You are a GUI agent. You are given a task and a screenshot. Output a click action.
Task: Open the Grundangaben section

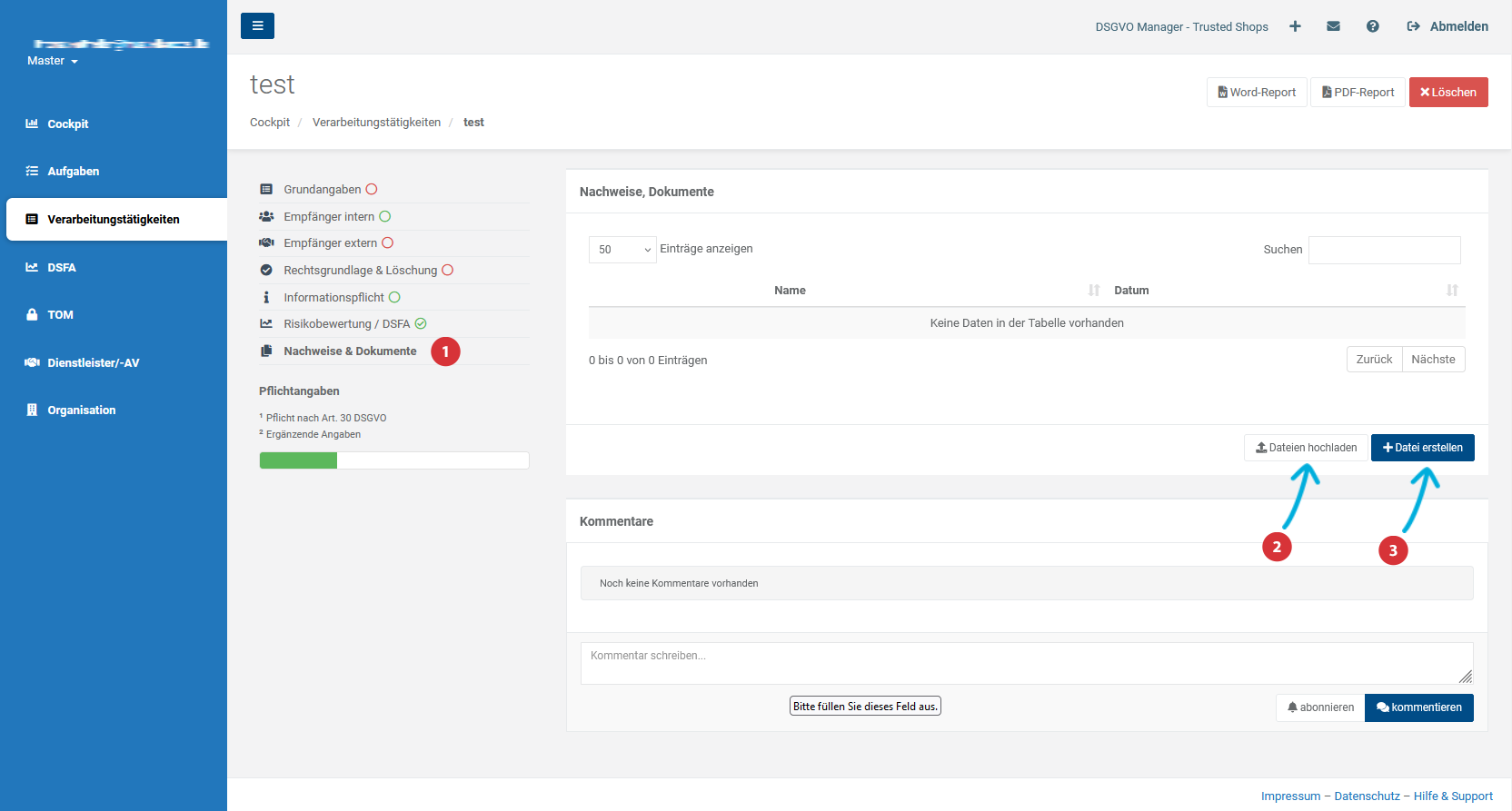coord(322,190)
